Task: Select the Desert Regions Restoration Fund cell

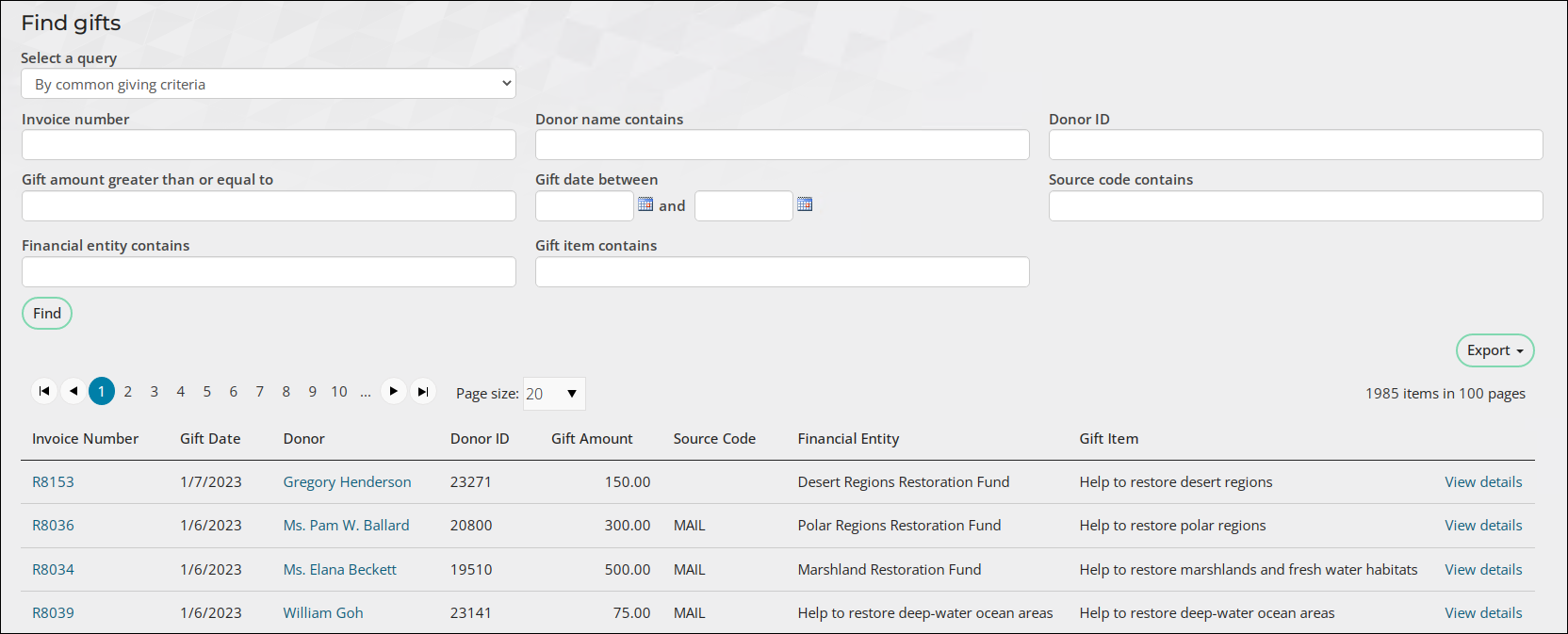Action: (903, 482)
